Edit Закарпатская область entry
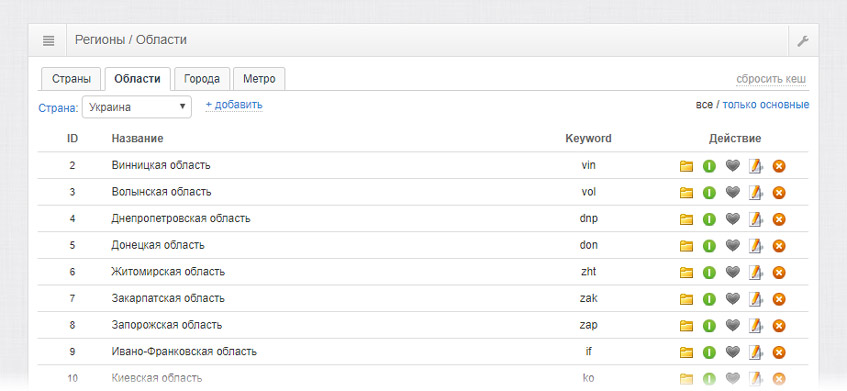847x391 pixels. pos(755,299)
